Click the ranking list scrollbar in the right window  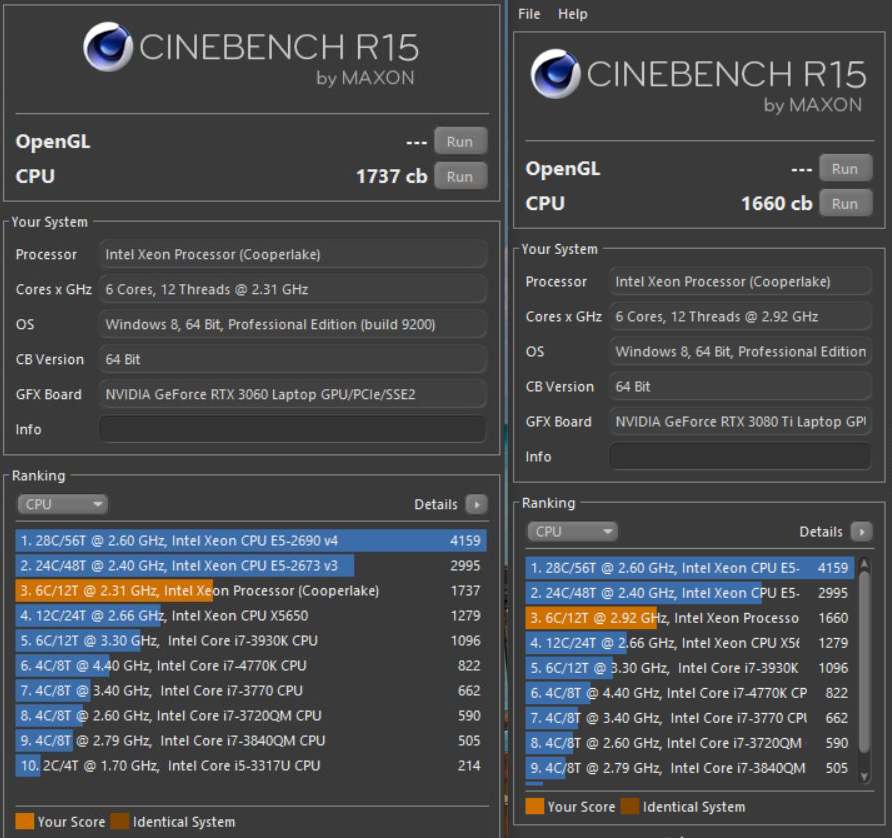pyautogui.click(x=865, y=660)
